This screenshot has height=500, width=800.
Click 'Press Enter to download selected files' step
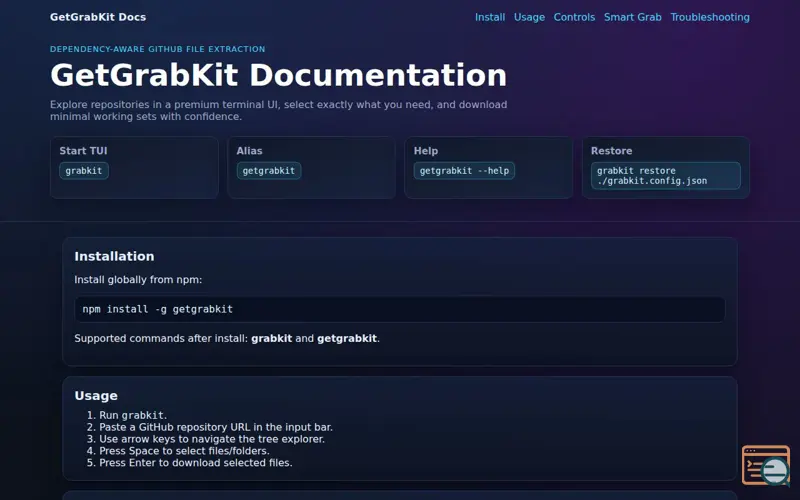click(195, 463)
